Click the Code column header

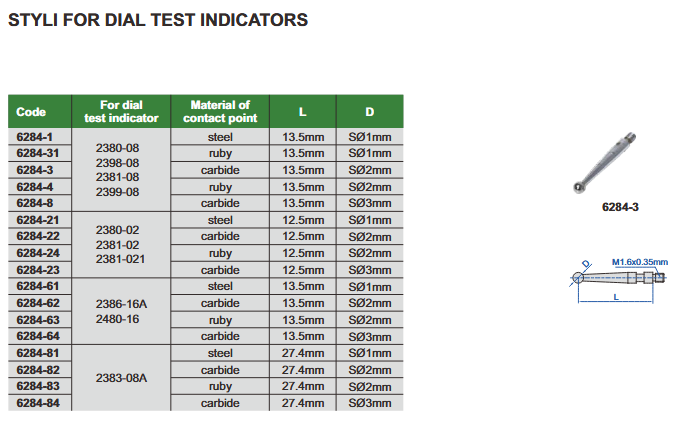coord(32,111)
